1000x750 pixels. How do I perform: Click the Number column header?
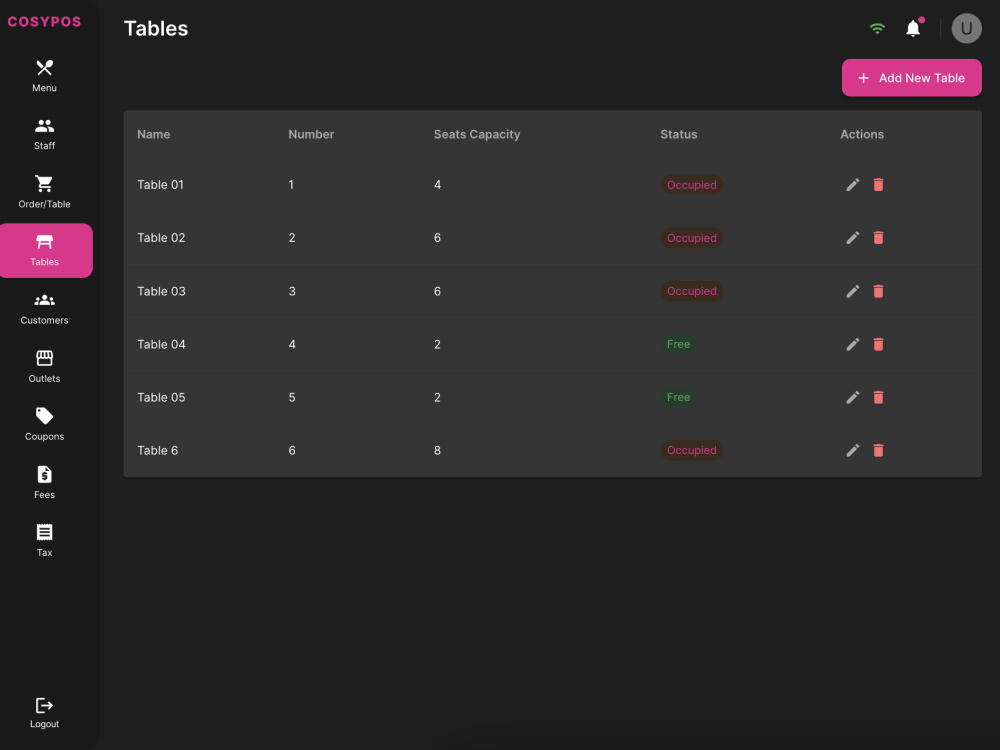click(x=311, y=135)
